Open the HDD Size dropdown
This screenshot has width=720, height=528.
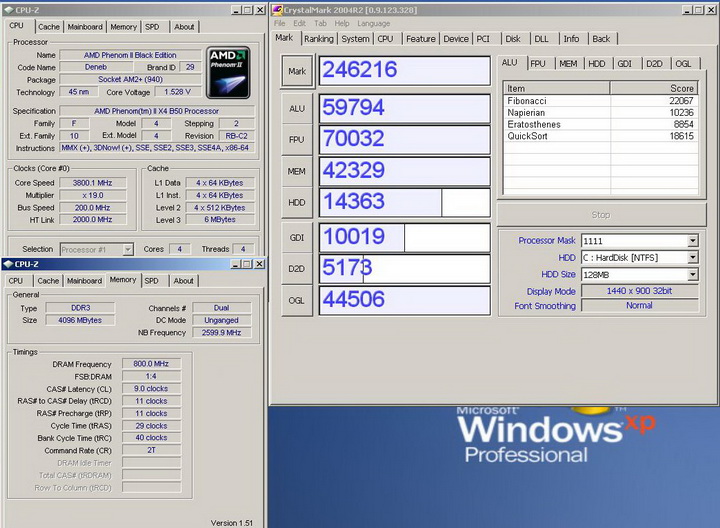[x=693, y=275]
